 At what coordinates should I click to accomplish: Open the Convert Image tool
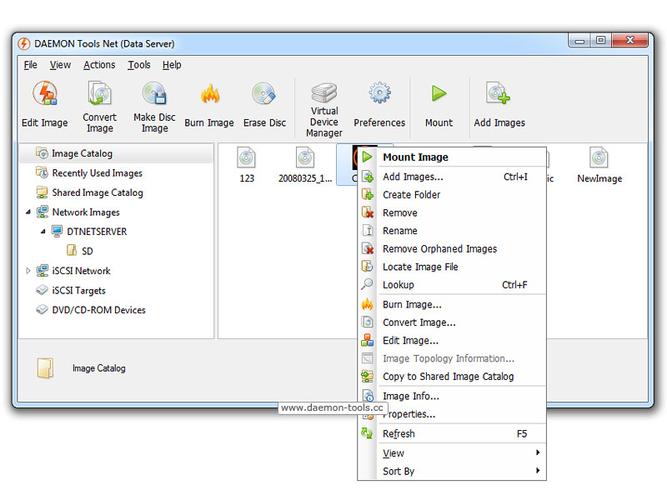(100, 94)
